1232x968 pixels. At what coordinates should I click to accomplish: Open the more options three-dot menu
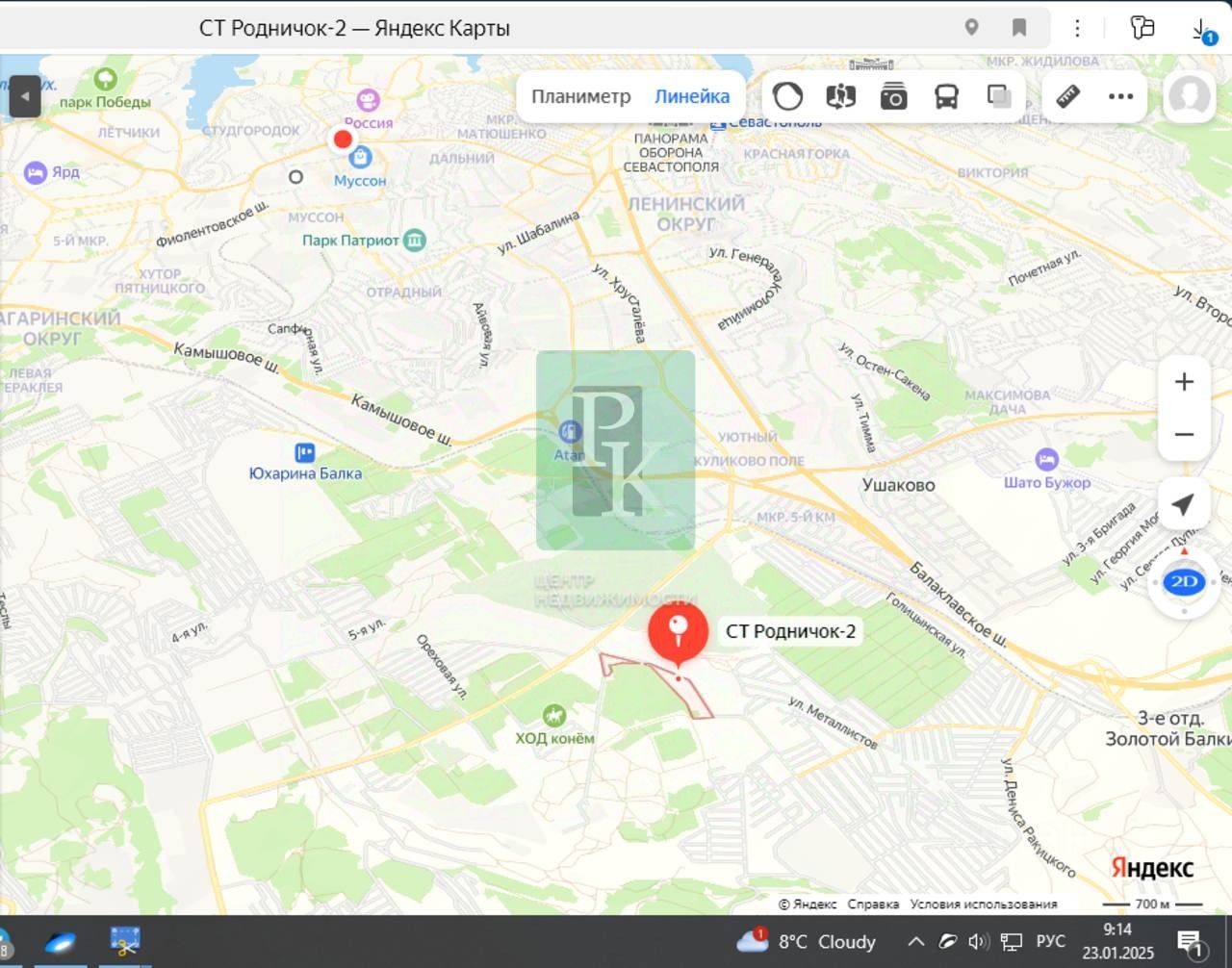click(1120, 96)
